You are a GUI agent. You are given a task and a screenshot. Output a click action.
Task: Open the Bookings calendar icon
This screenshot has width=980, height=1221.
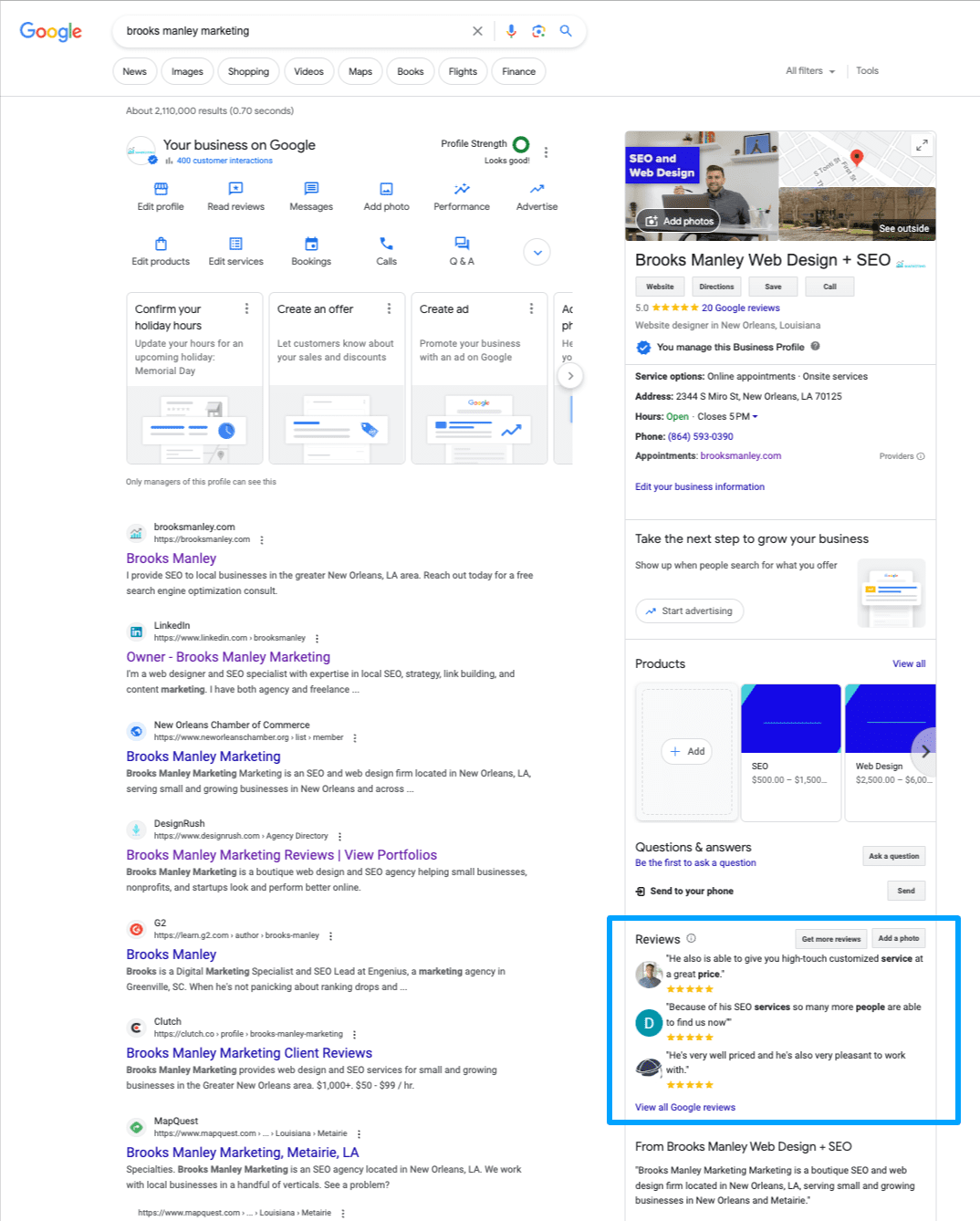pyautogui.click(x=311, y=244)
